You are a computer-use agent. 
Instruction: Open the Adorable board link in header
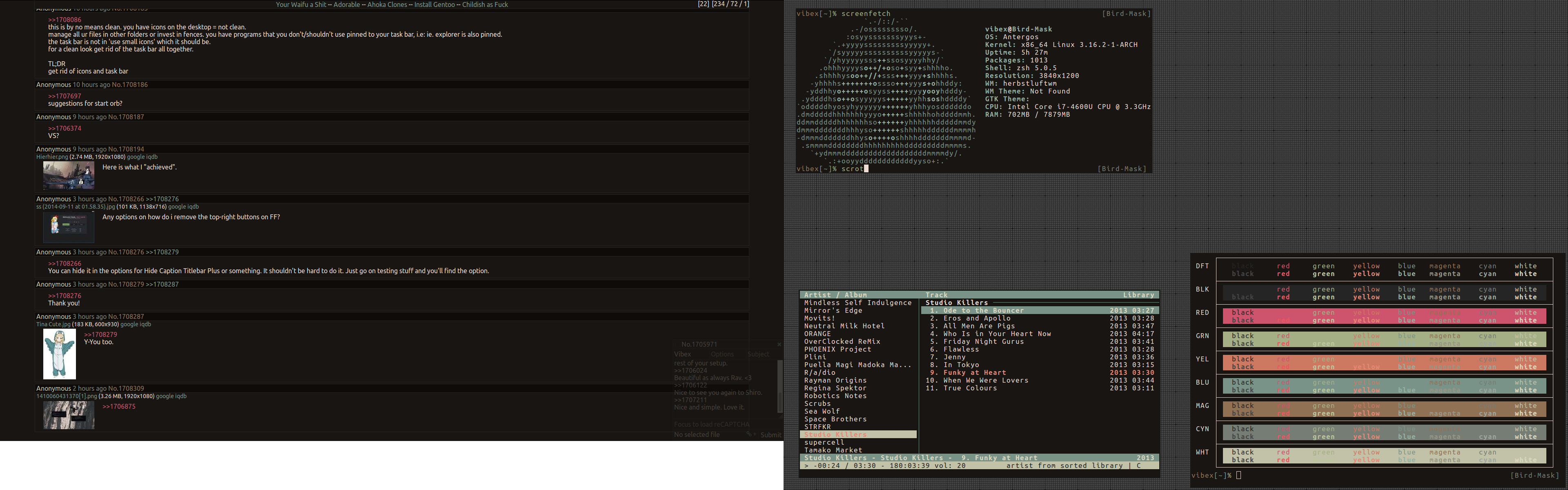coord(346,4)
